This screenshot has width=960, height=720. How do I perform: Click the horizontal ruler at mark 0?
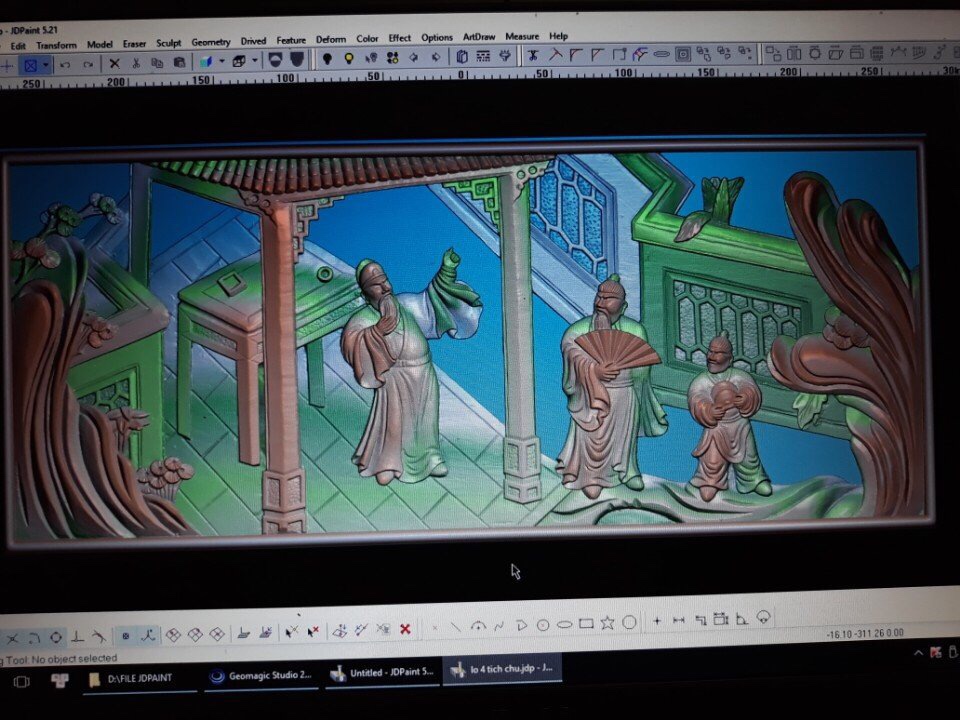(x=462, y=75)
